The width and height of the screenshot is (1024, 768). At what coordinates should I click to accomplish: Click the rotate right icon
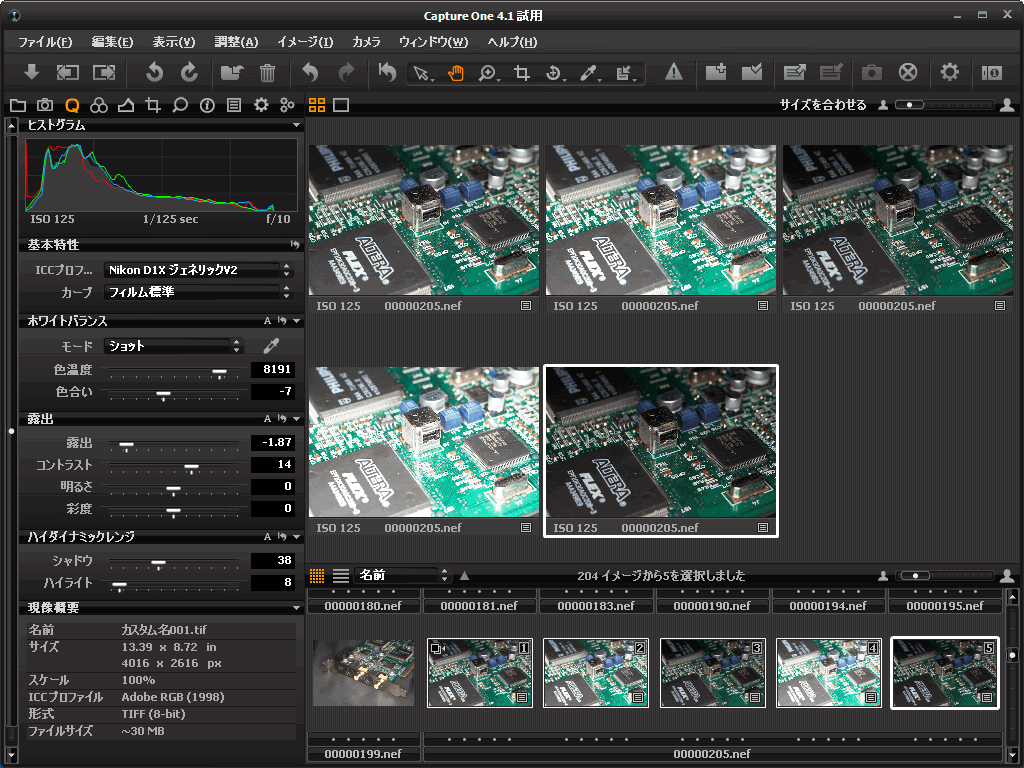tap(189, 72)
